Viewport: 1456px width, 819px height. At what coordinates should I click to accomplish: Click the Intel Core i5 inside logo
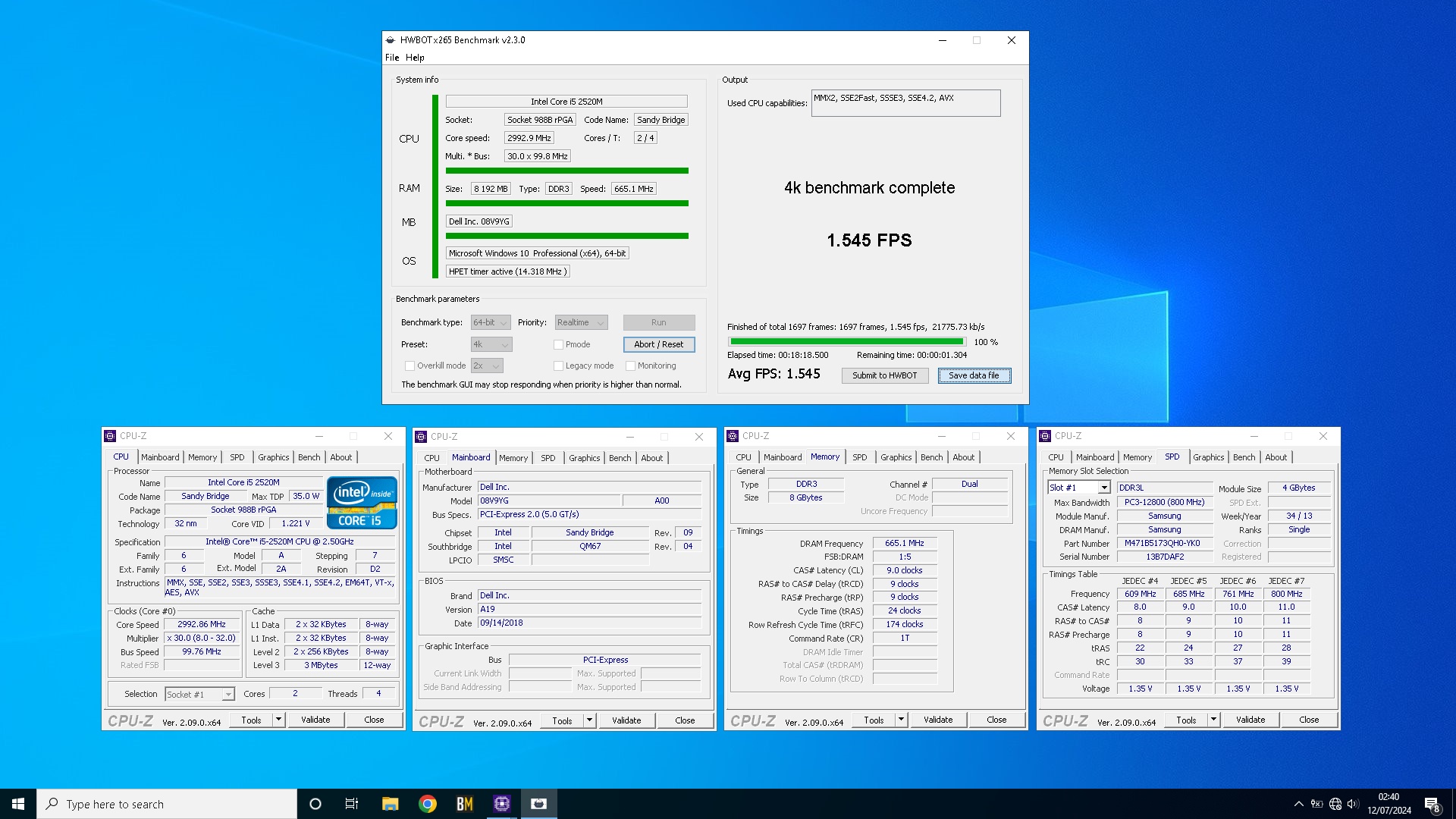[362, 502]
